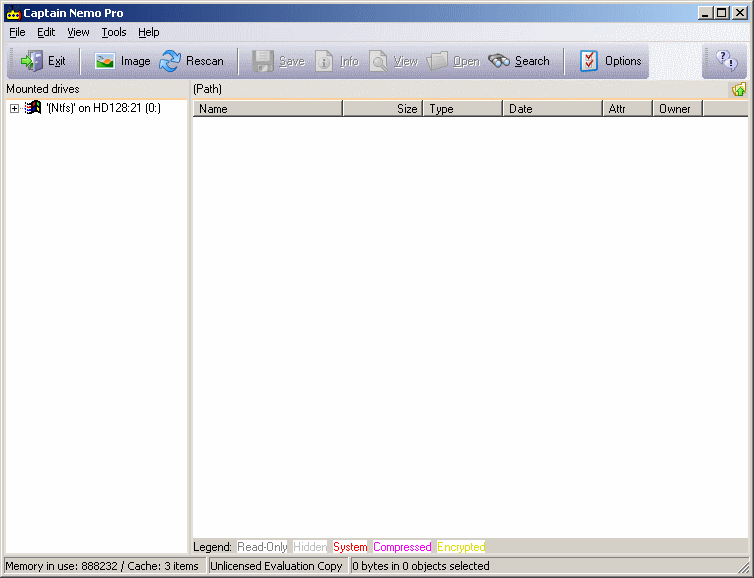Sort by the Size column header
The height and width of the screenshot is (578, 754).
[382, 109]
